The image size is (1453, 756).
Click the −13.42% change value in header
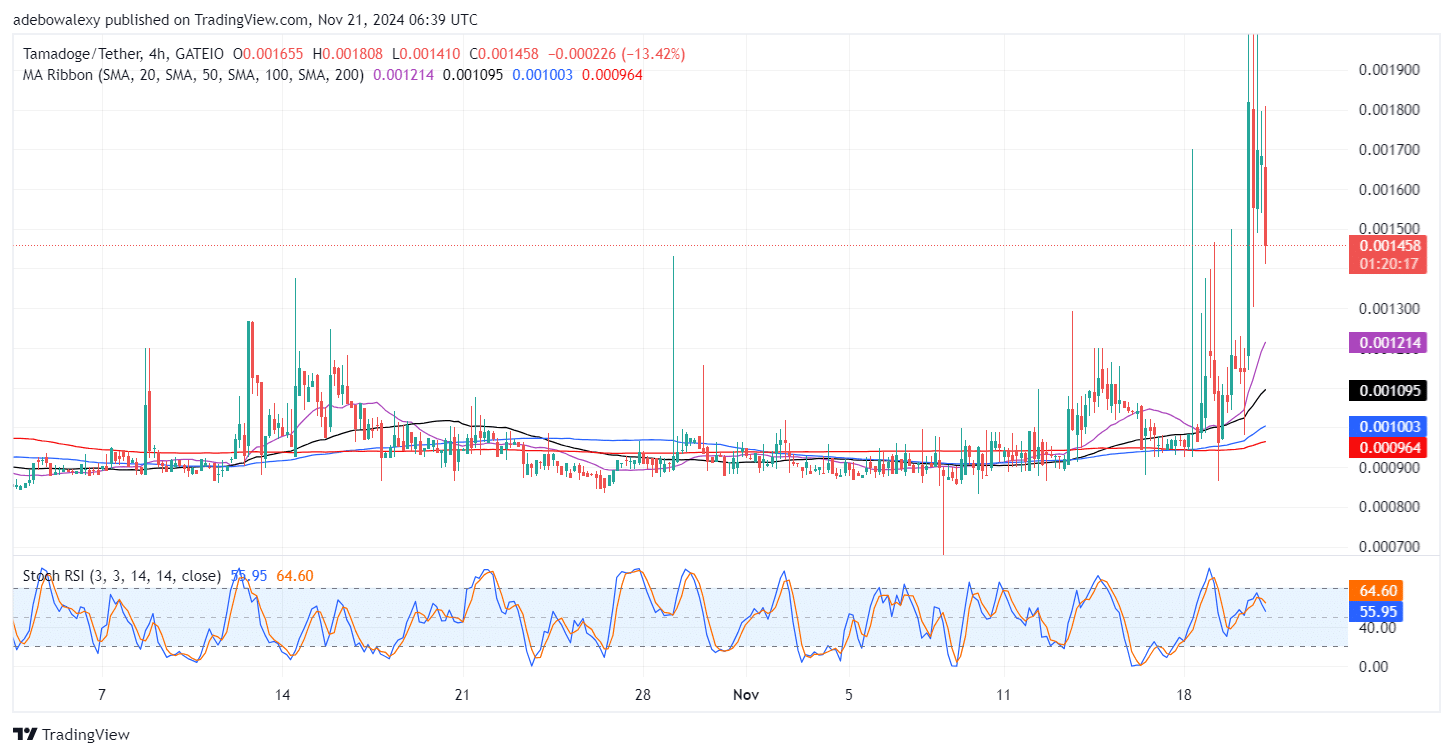point(652,53)
